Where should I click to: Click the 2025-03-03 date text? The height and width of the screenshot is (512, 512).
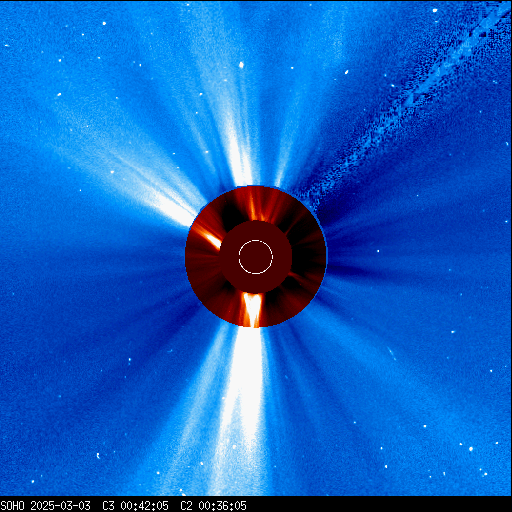pyautogui.click(x=60, y=506)
